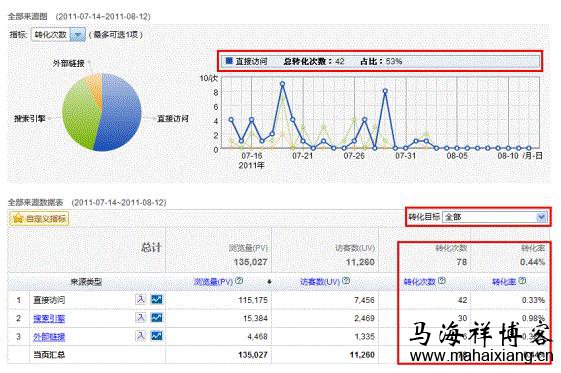This screenshot has height=373, width=561.
Task: Sort by 转化次数 column header
Action: click(420, 282)
